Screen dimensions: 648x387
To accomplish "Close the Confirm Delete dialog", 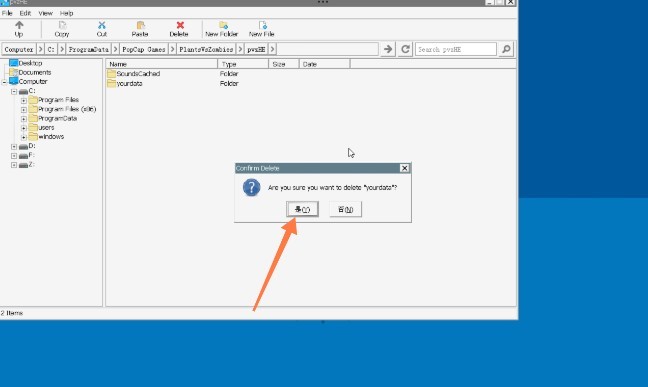I will tap(405, 168).
